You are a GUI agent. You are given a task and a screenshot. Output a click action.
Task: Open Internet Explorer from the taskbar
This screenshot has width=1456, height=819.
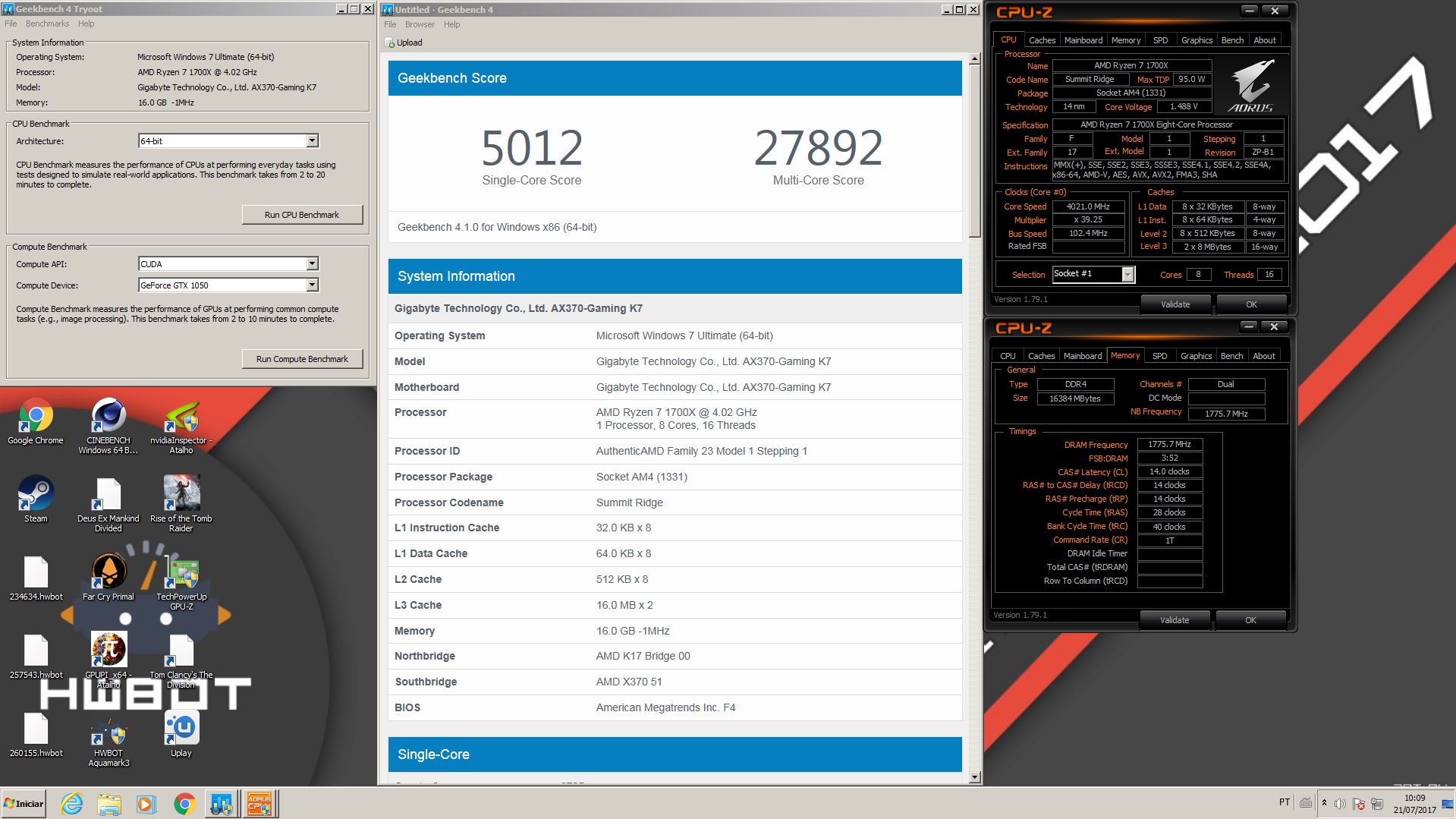pyautogui.click(x=72, y=804)
